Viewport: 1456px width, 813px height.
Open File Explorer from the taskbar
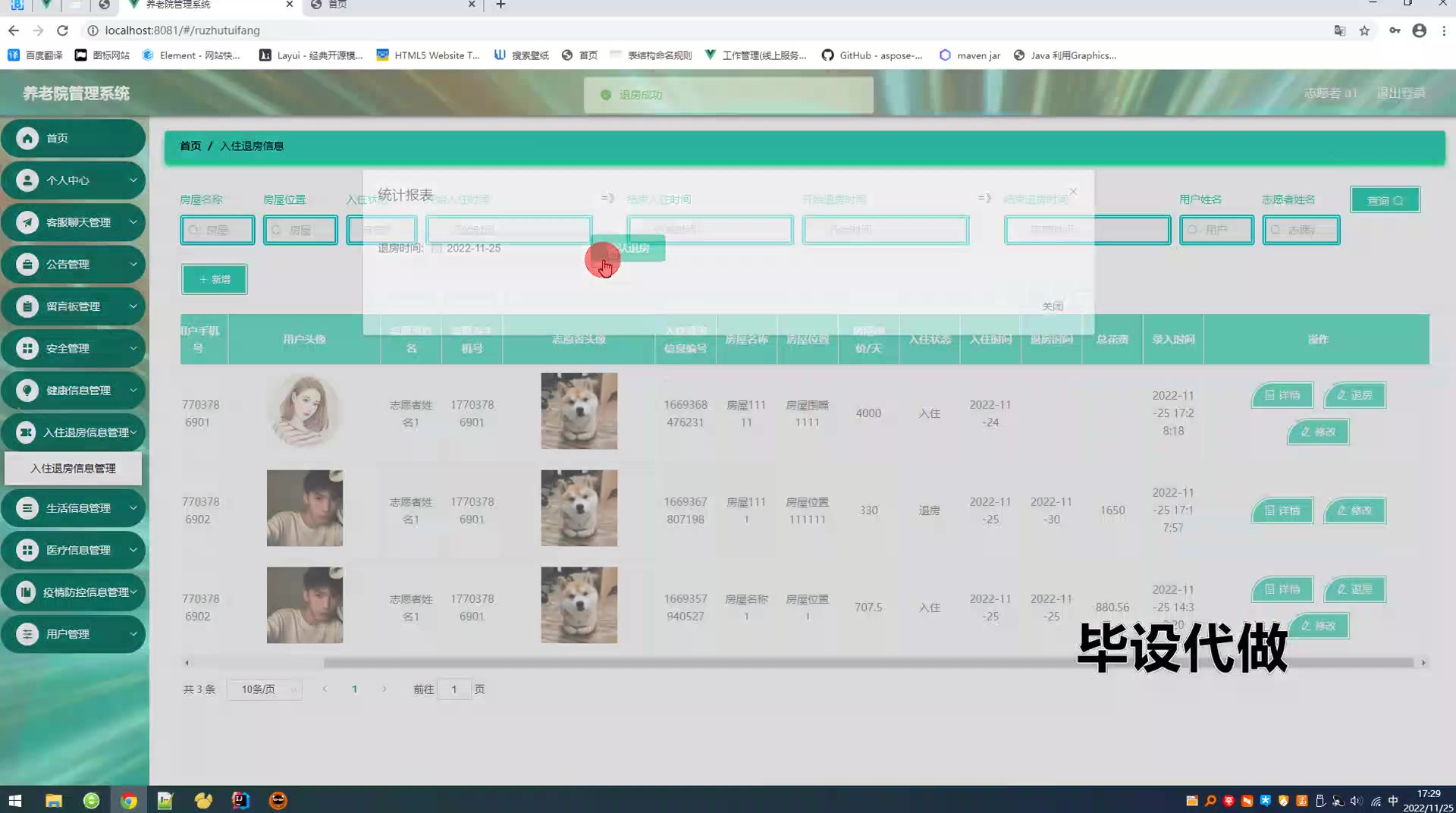(54, 800)
